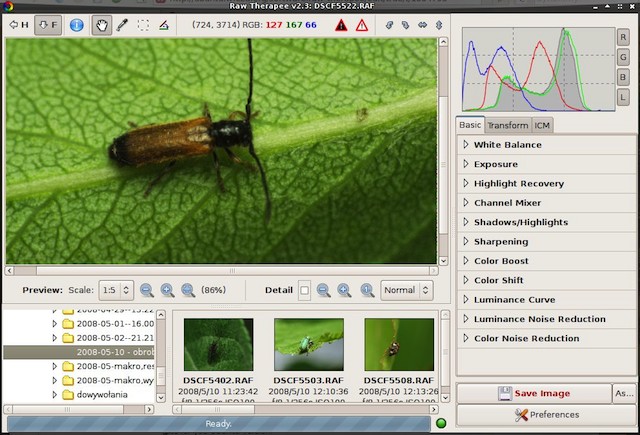Image resolution: width=640 pixels, height=435 pixels.
Task: Zoom in the Detail view
Action: pyautogui.click(x=344, y=290)
